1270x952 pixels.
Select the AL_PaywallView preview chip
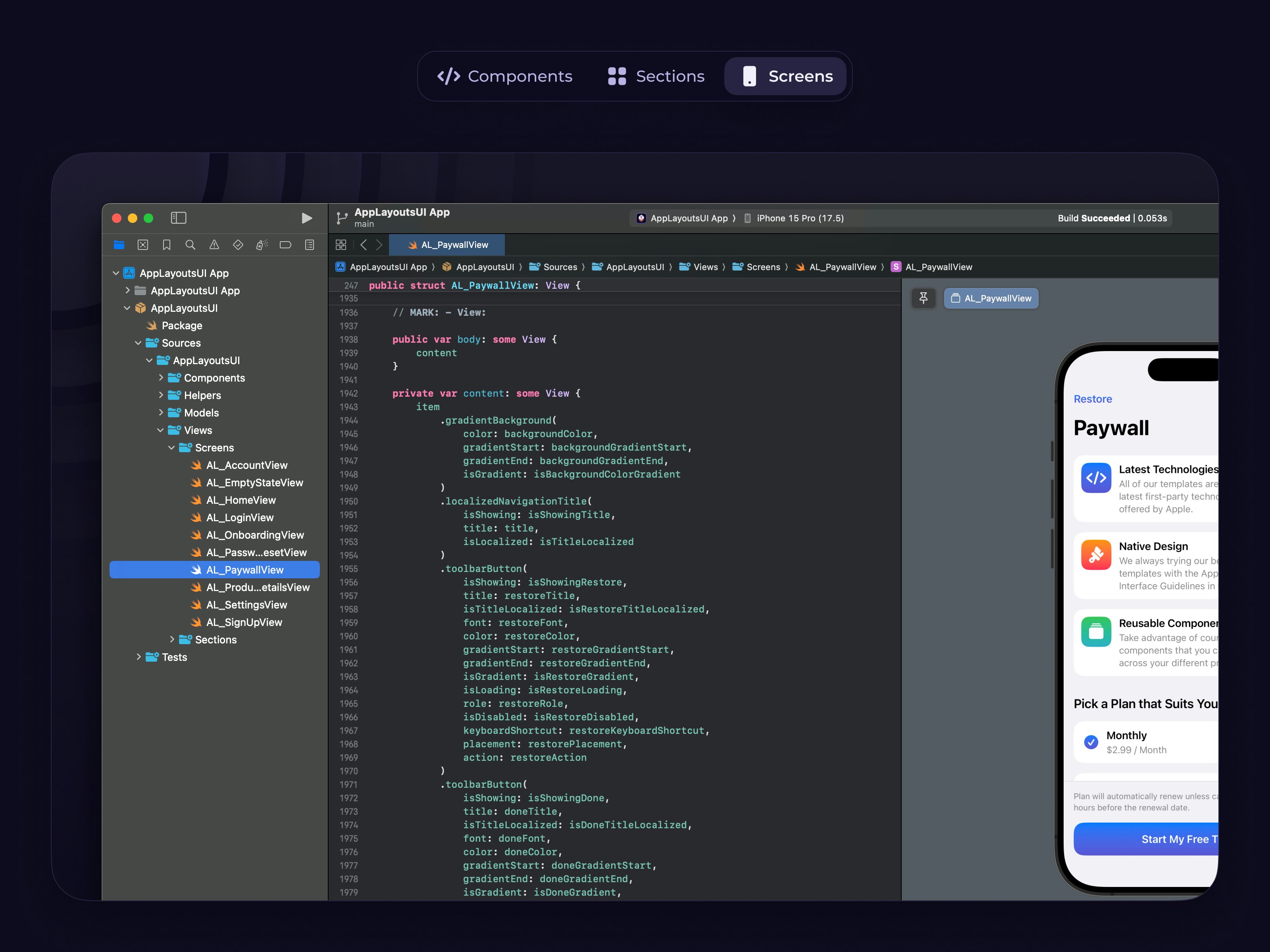coord(991,298)
